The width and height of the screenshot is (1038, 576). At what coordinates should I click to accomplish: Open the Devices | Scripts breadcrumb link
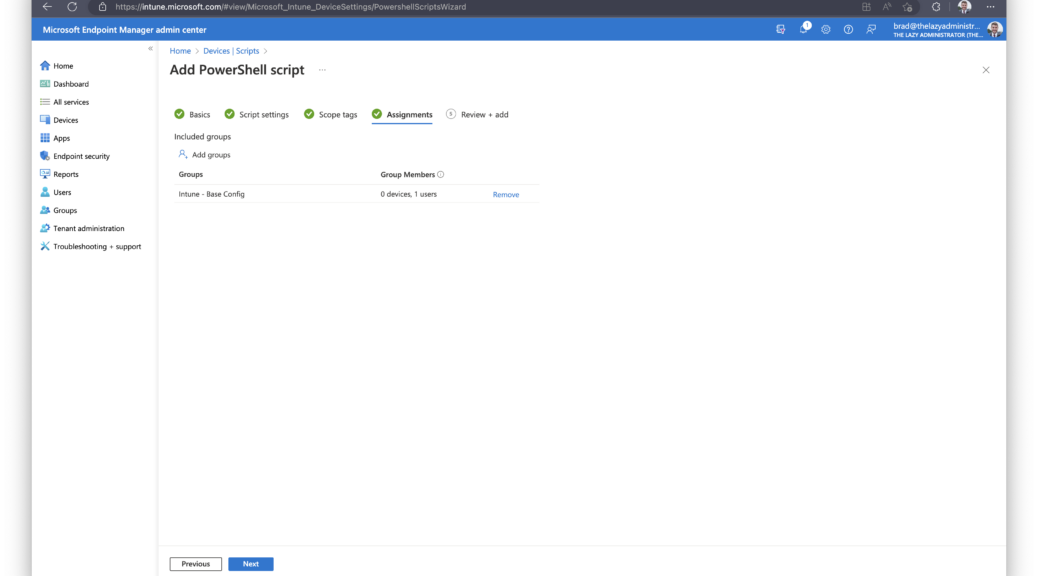[231, 51]
